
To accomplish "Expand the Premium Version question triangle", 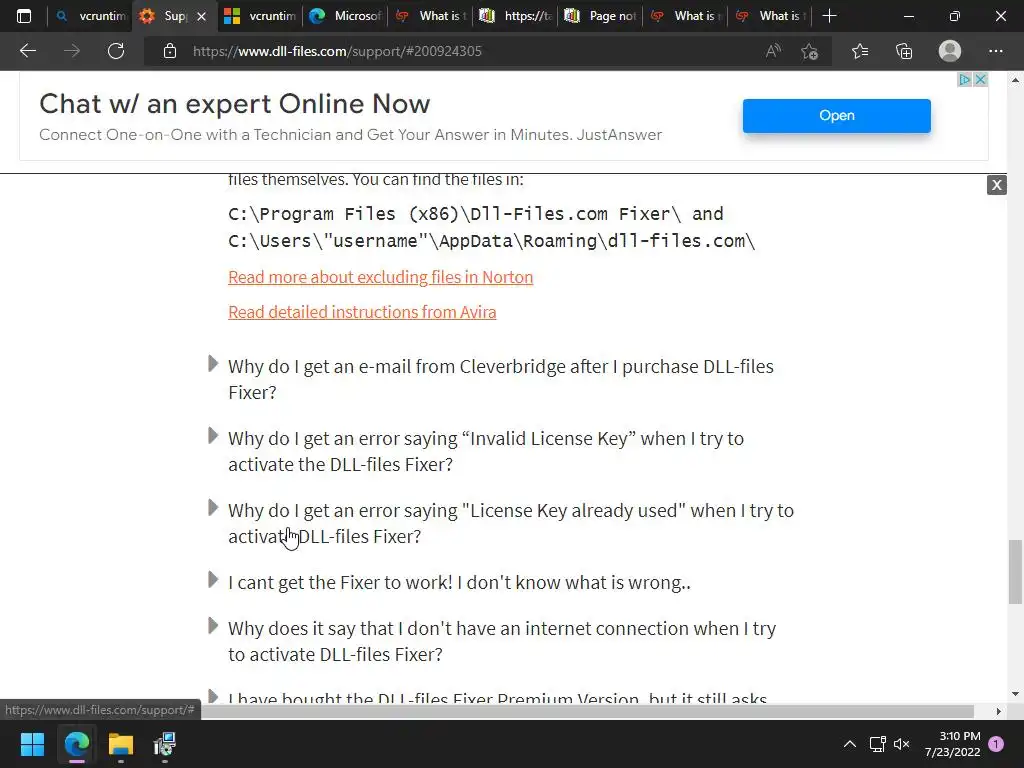I will pyautogui.click(x=212, y=696).
